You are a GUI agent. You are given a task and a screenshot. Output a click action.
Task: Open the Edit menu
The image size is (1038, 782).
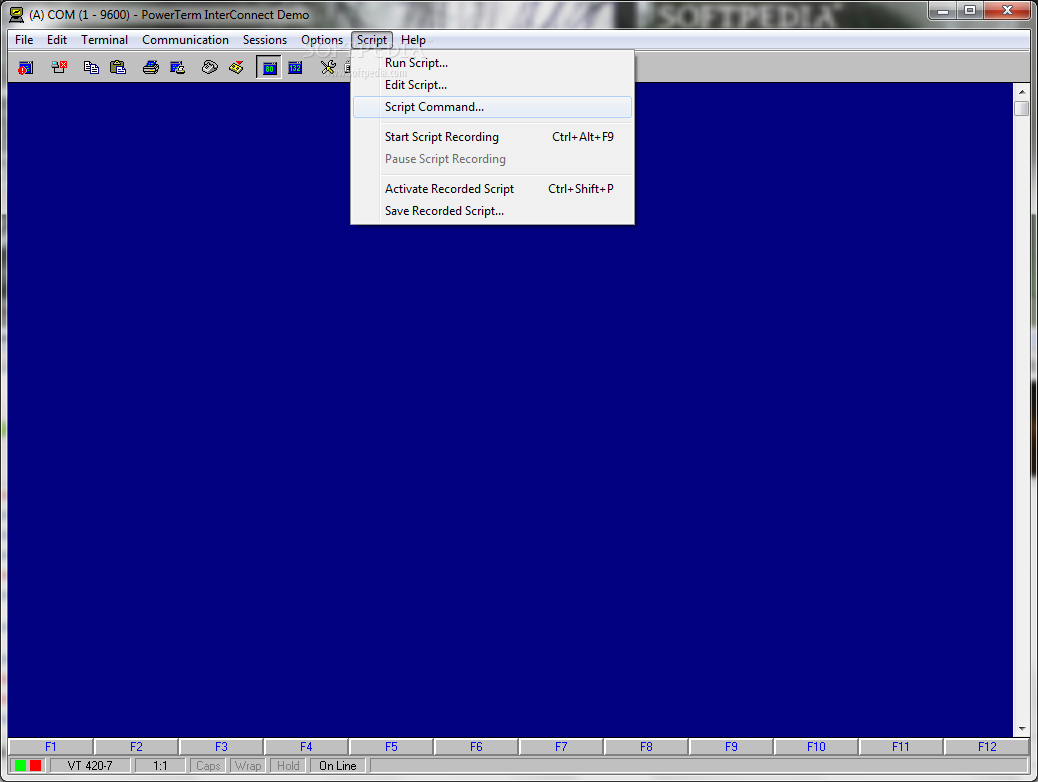(57, 40)
